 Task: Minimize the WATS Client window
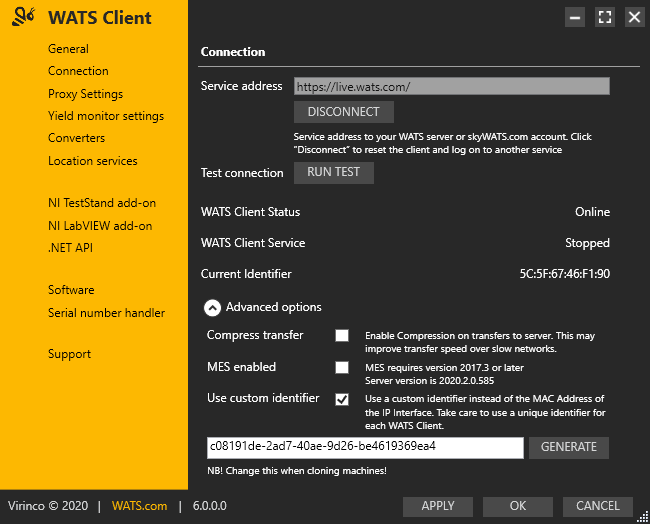tap(575, 17)
